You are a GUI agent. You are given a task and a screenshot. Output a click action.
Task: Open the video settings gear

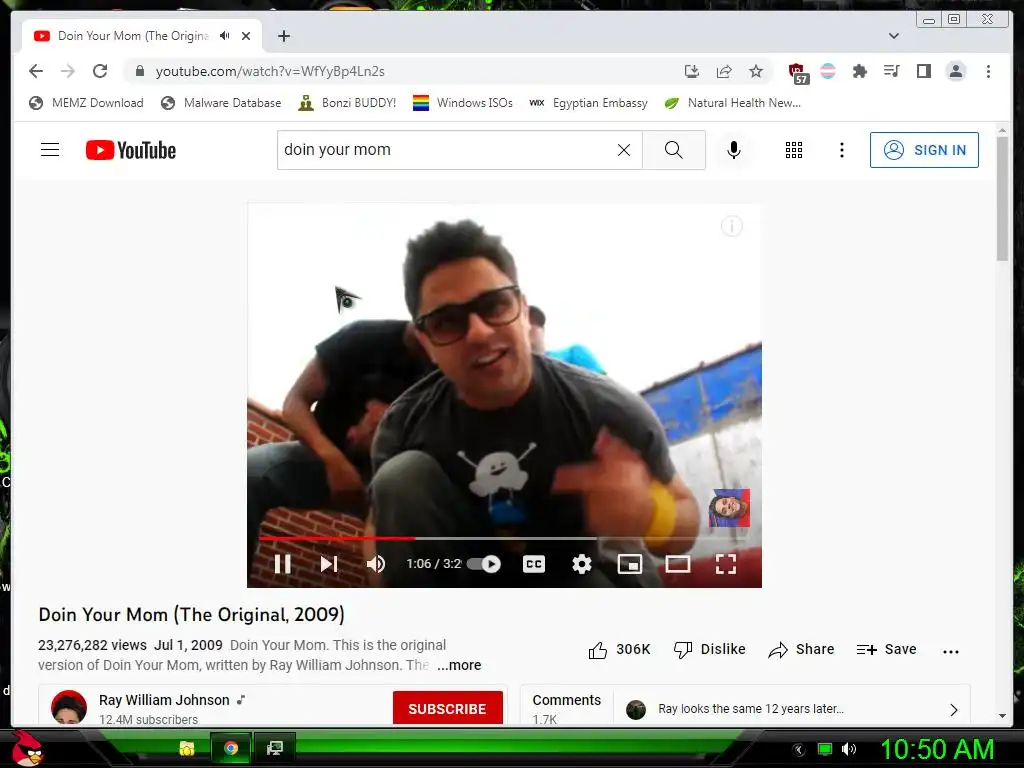point(581,564)
